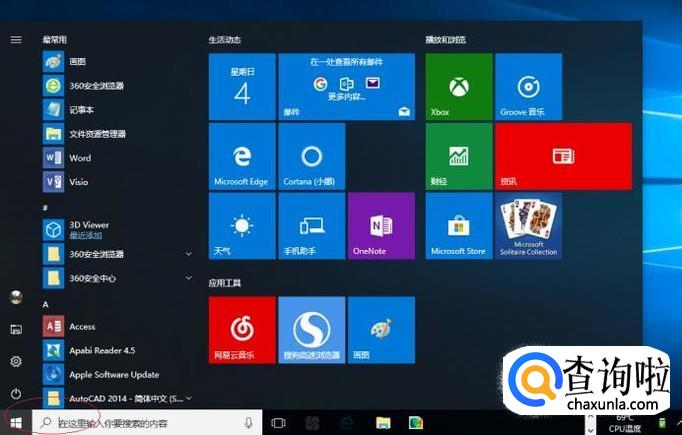
Task: Select Access in the apps list
Action: [82, 326]
